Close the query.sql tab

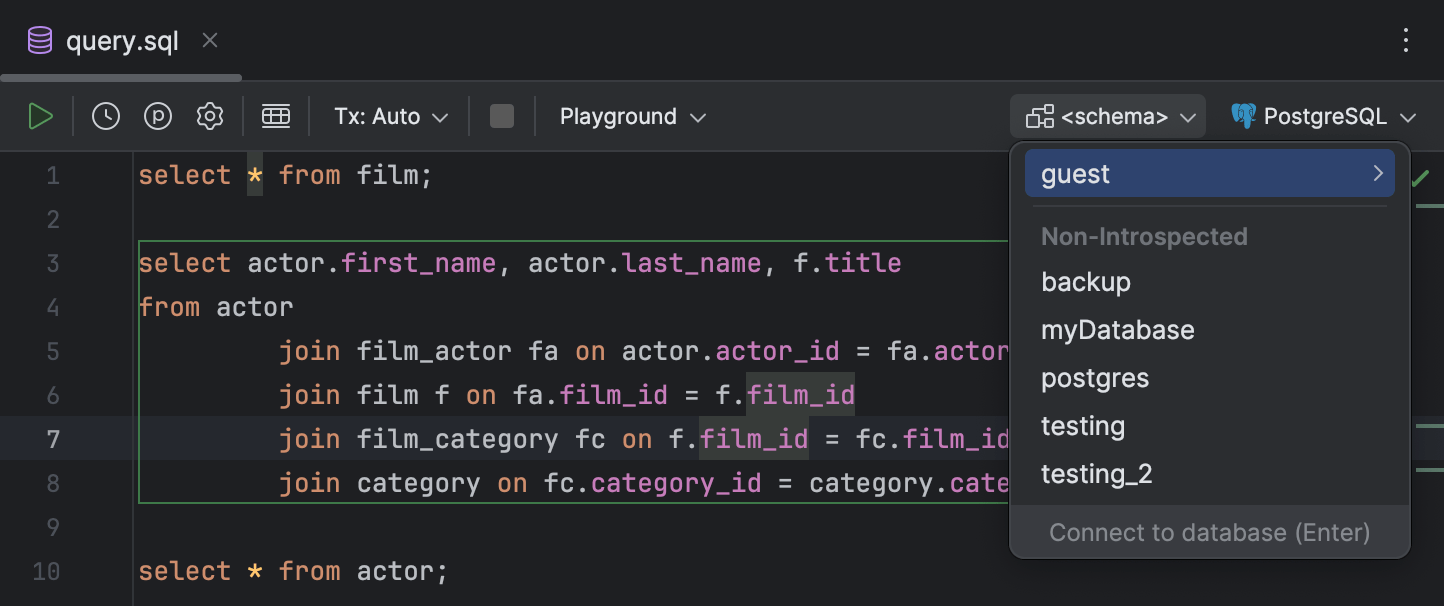tap(209, 41)
